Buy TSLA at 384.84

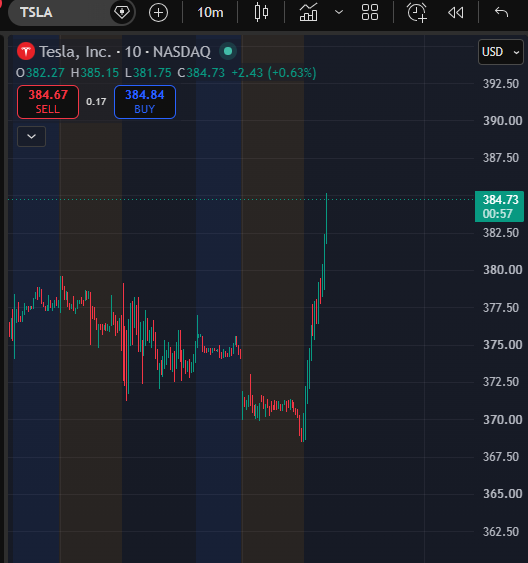click(x=145, y=102)
